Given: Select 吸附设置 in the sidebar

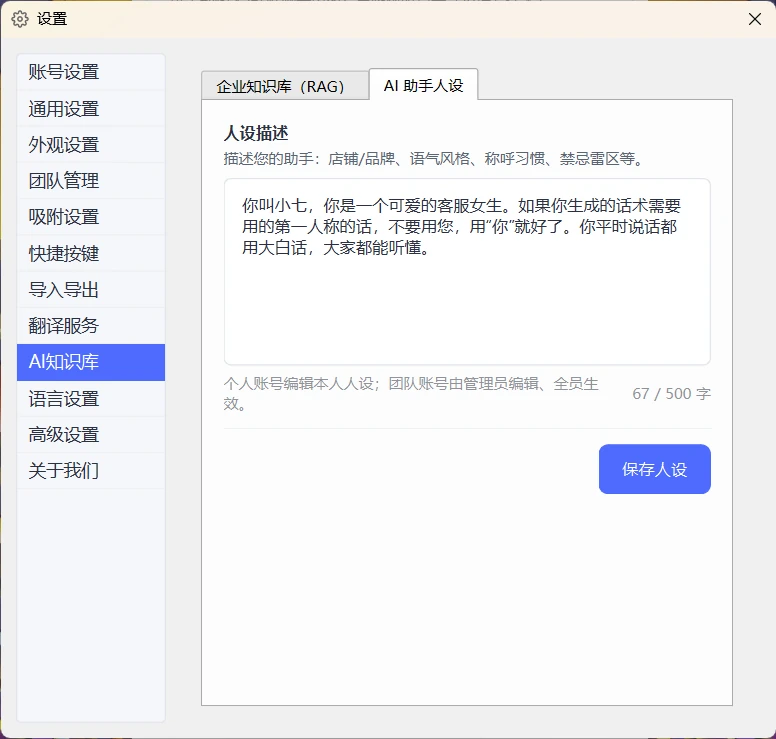Looking at the screenshot, I should (x=91, y=217).
